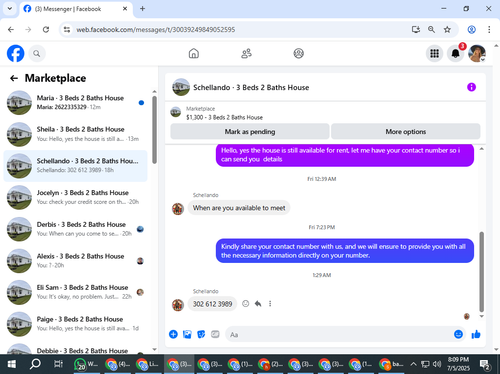Click the chat scroll down arrow

(x=481, y=316)
